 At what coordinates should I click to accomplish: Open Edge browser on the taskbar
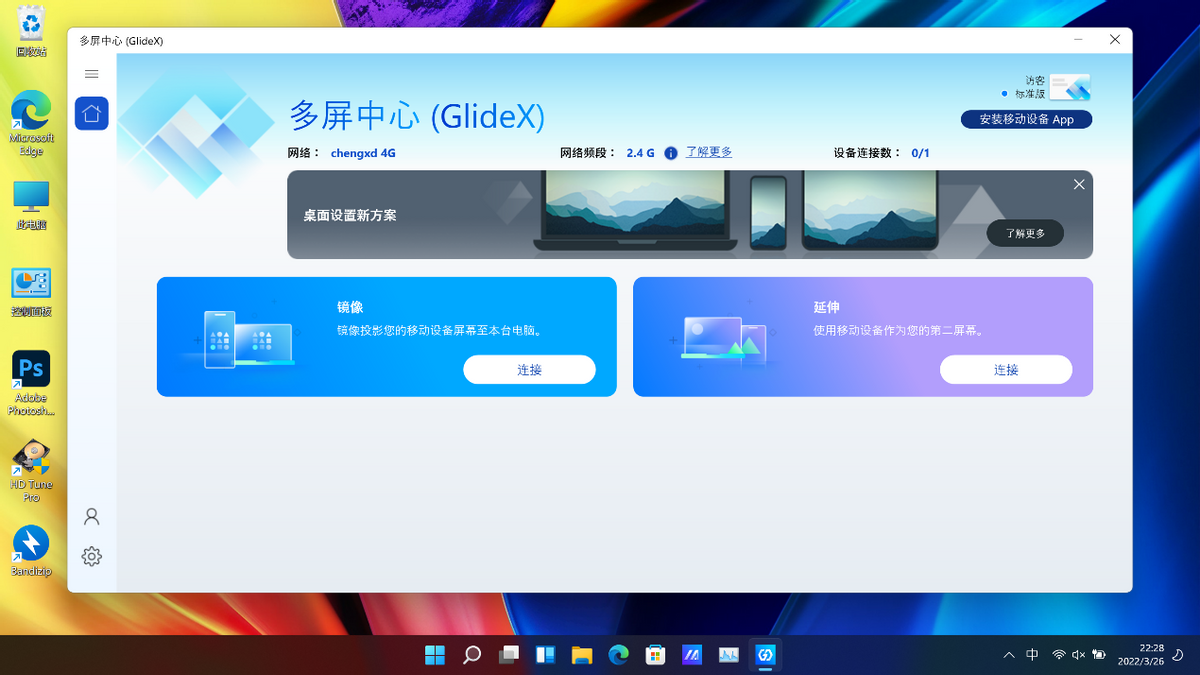(x=619, y=655)
